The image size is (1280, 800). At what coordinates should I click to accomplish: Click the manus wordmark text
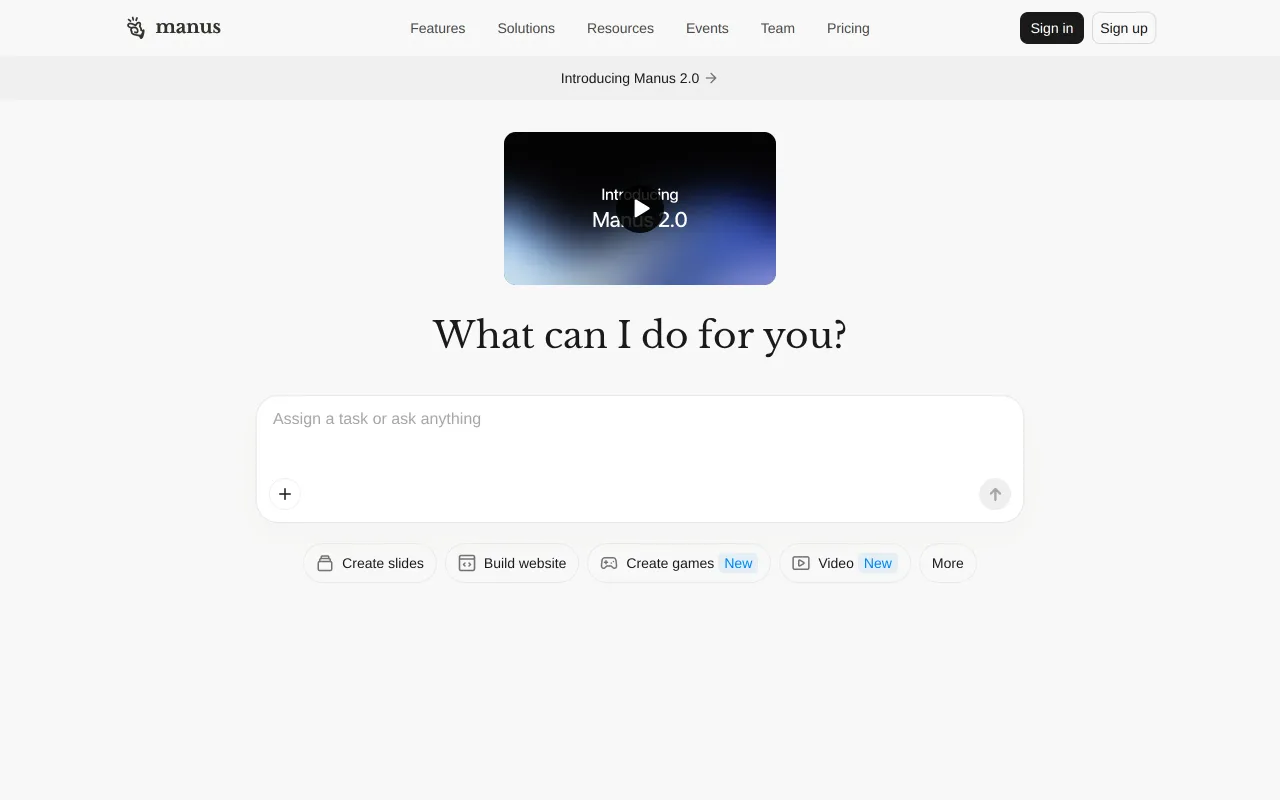pyautogui.click(x=188, y=28)
